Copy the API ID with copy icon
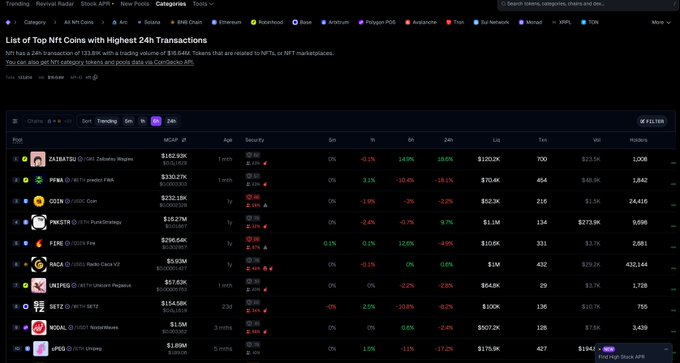 [x=95, y=78]
